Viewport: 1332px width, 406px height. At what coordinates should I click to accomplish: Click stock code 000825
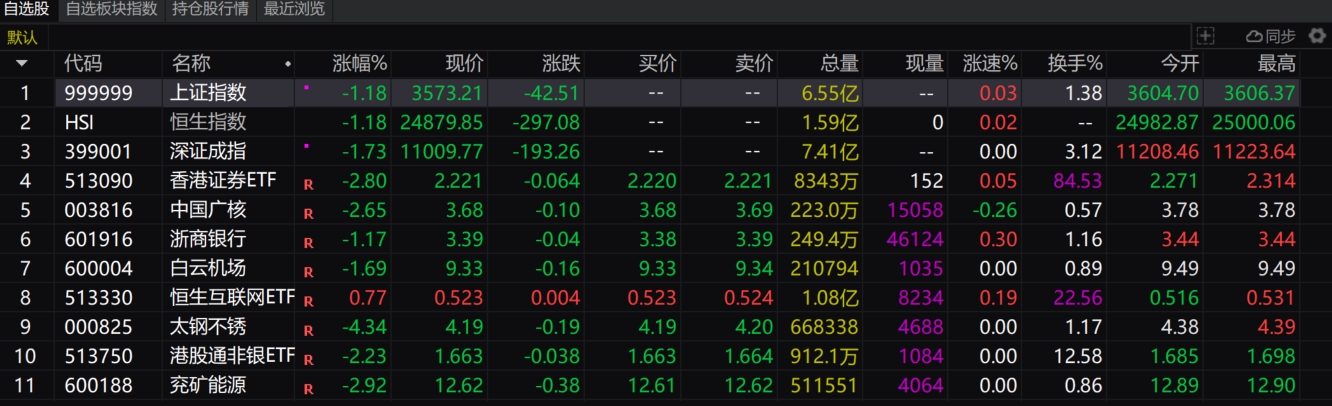click(98, 326)
